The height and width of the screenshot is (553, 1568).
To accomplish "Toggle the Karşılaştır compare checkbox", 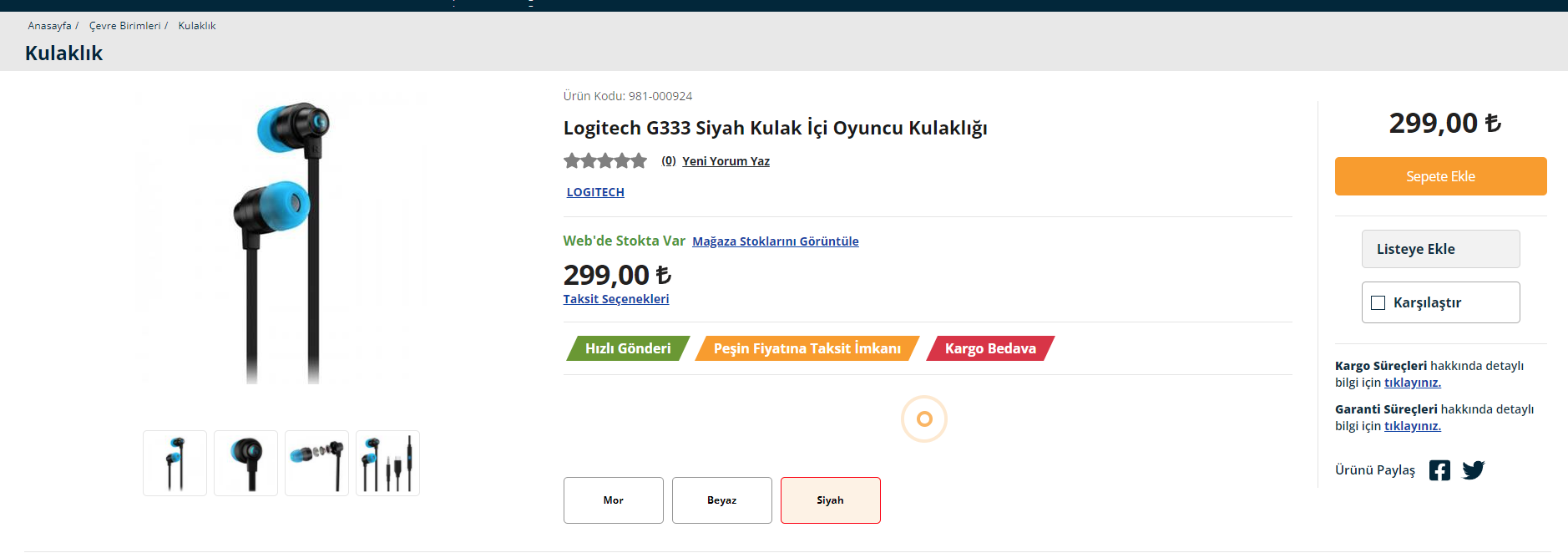I will [x=1378, y=302].
